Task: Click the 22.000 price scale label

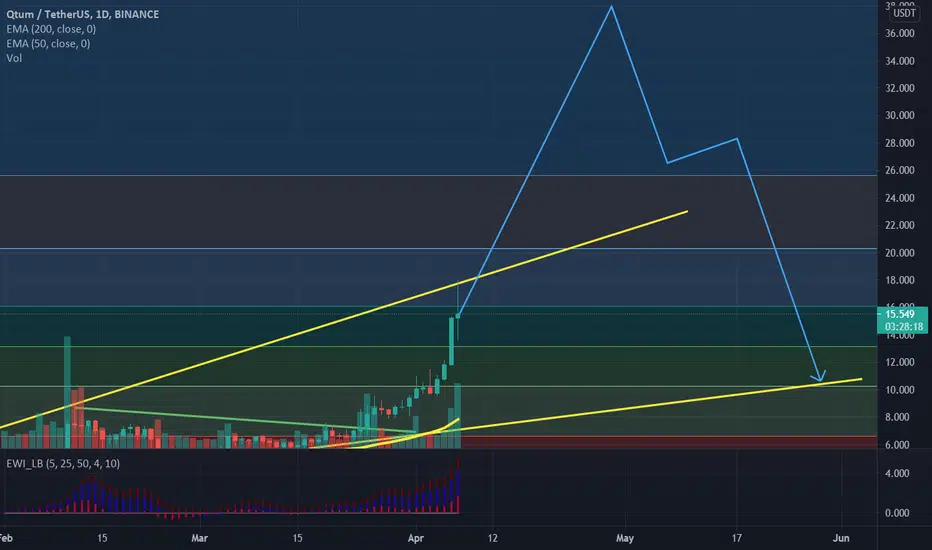Action: (x=899, y=225)
